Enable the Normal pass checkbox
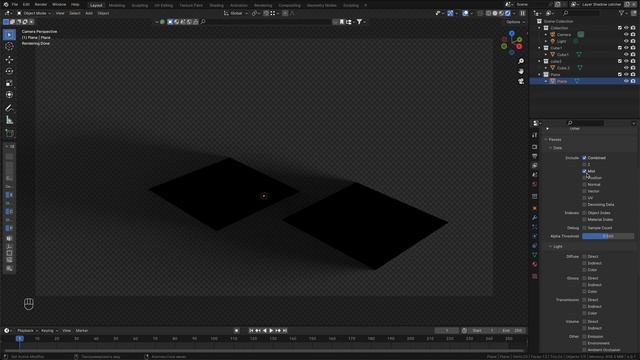The image size is (640, 360). (x=584, y=184)
